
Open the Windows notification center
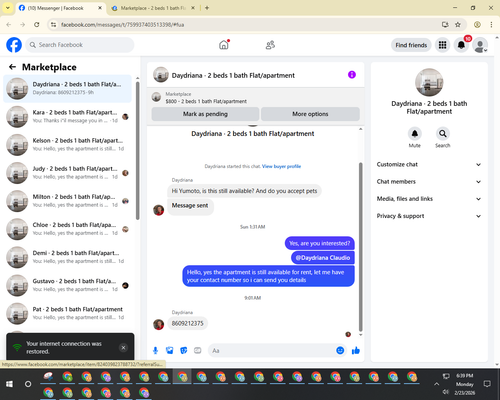click(487, 384)
